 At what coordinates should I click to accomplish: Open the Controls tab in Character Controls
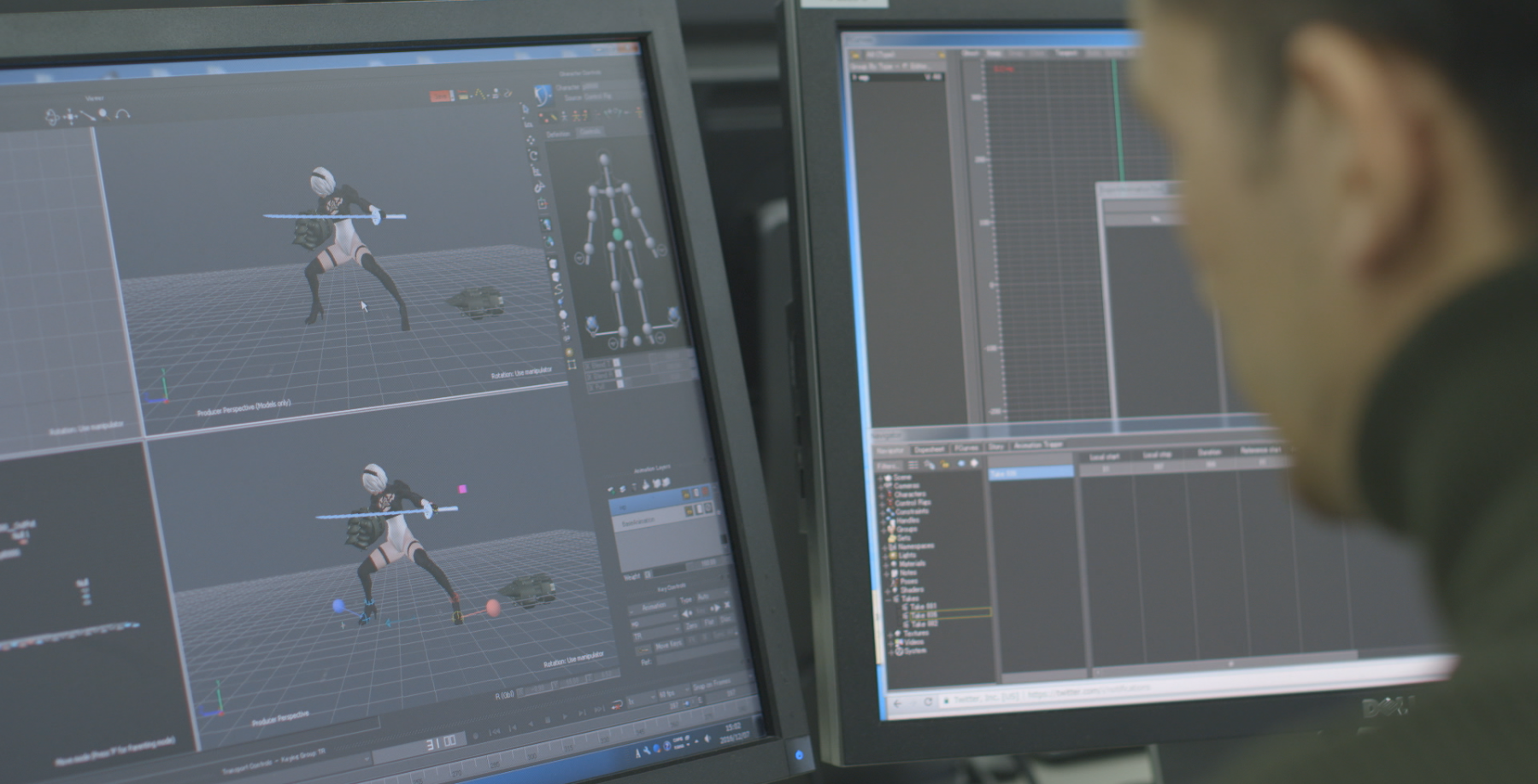tap(589, 132)
